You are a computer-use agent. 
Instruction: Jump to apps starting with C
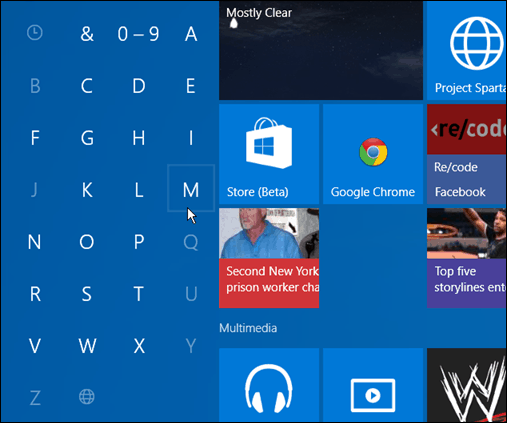point(87,86)
